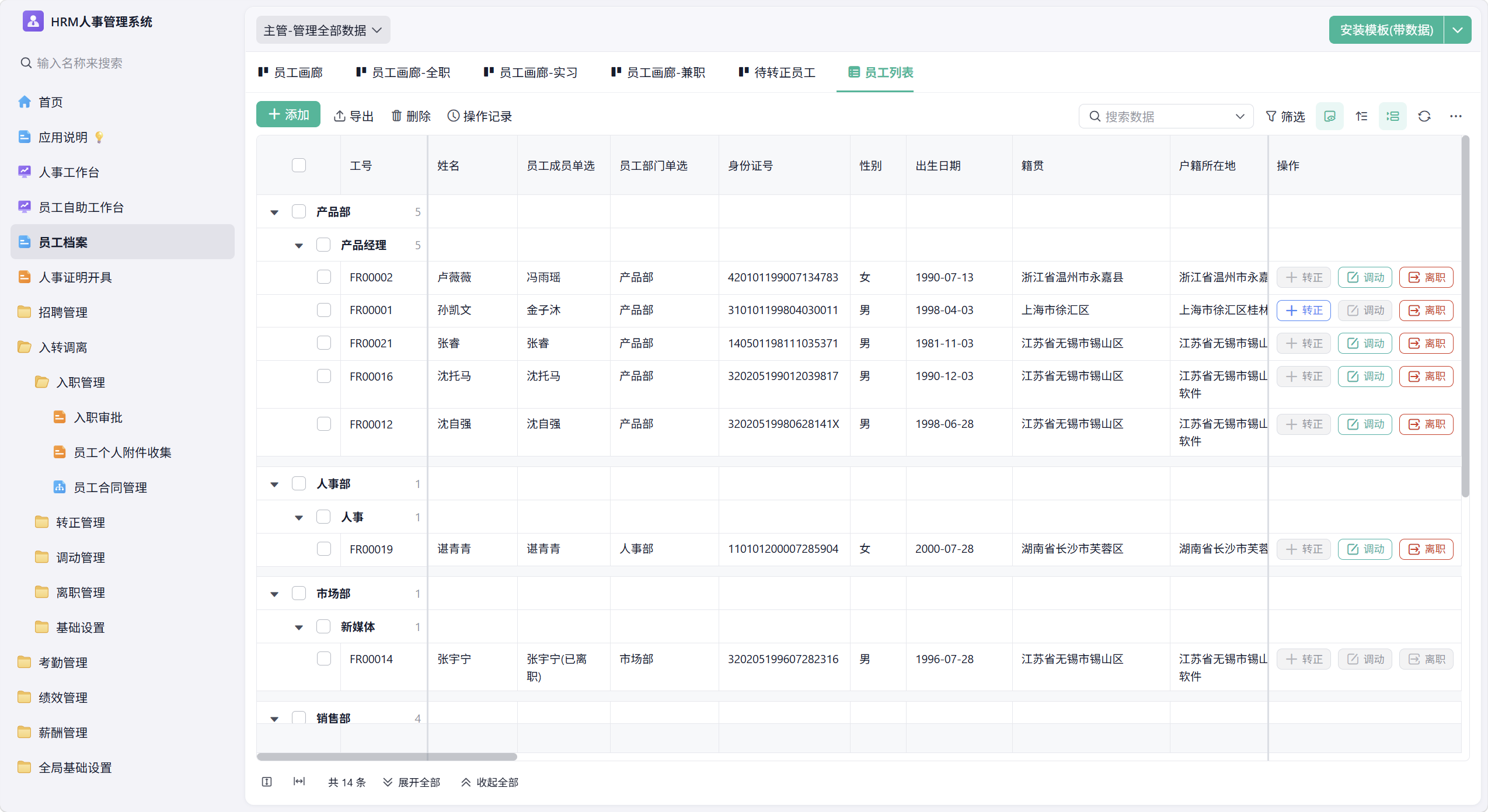The height and width of the screenshot is (812, 1488).
Task: Switch to the 员工画廊-全职 tab
Action: pyautogui.click(x=403, y=72)
